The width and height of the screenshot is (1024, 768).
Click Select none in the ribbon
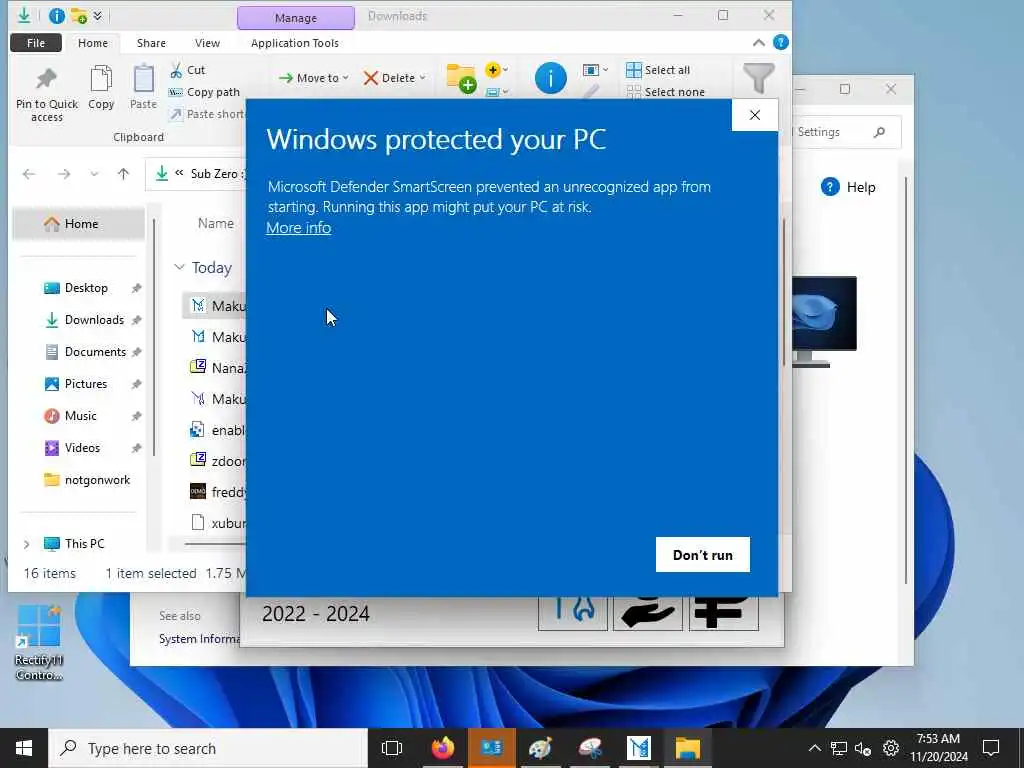[x=665, y=92]
